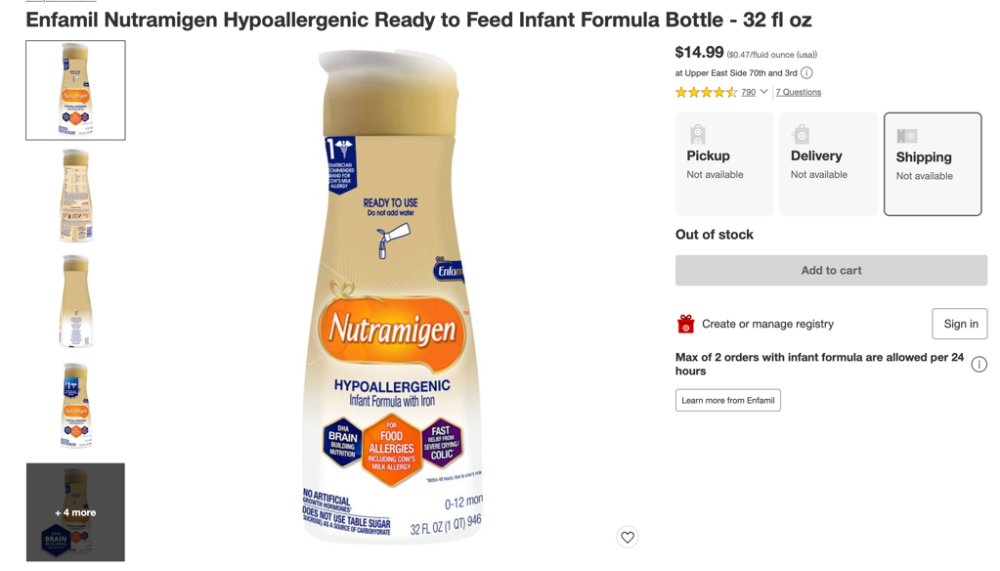The height and width of the screenshot is (571, 1000).
Task: Open Learn more from Enfamil
Action: click(x=728, y=401)
